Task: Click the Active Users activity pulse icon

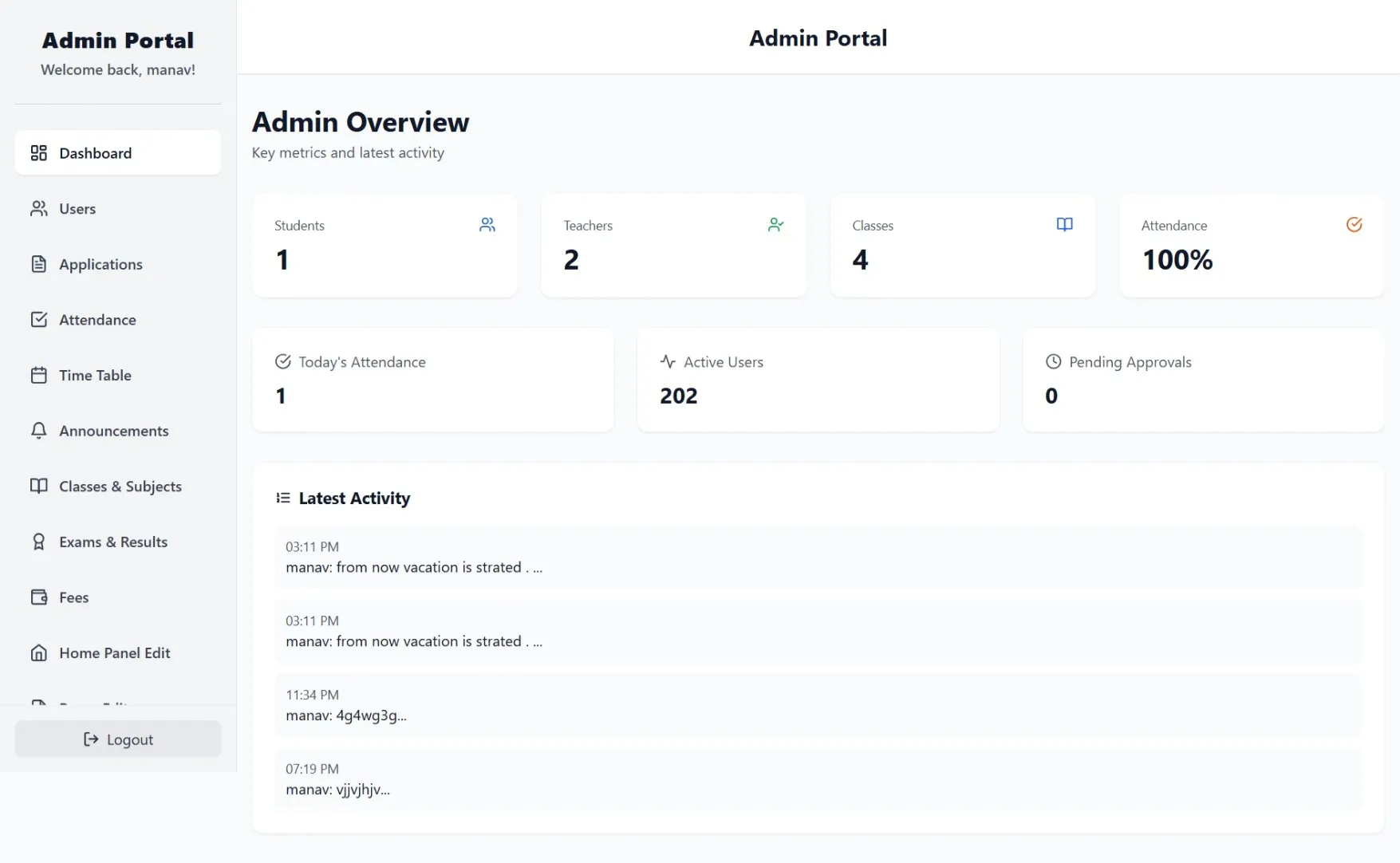Action: coord(668,361)
